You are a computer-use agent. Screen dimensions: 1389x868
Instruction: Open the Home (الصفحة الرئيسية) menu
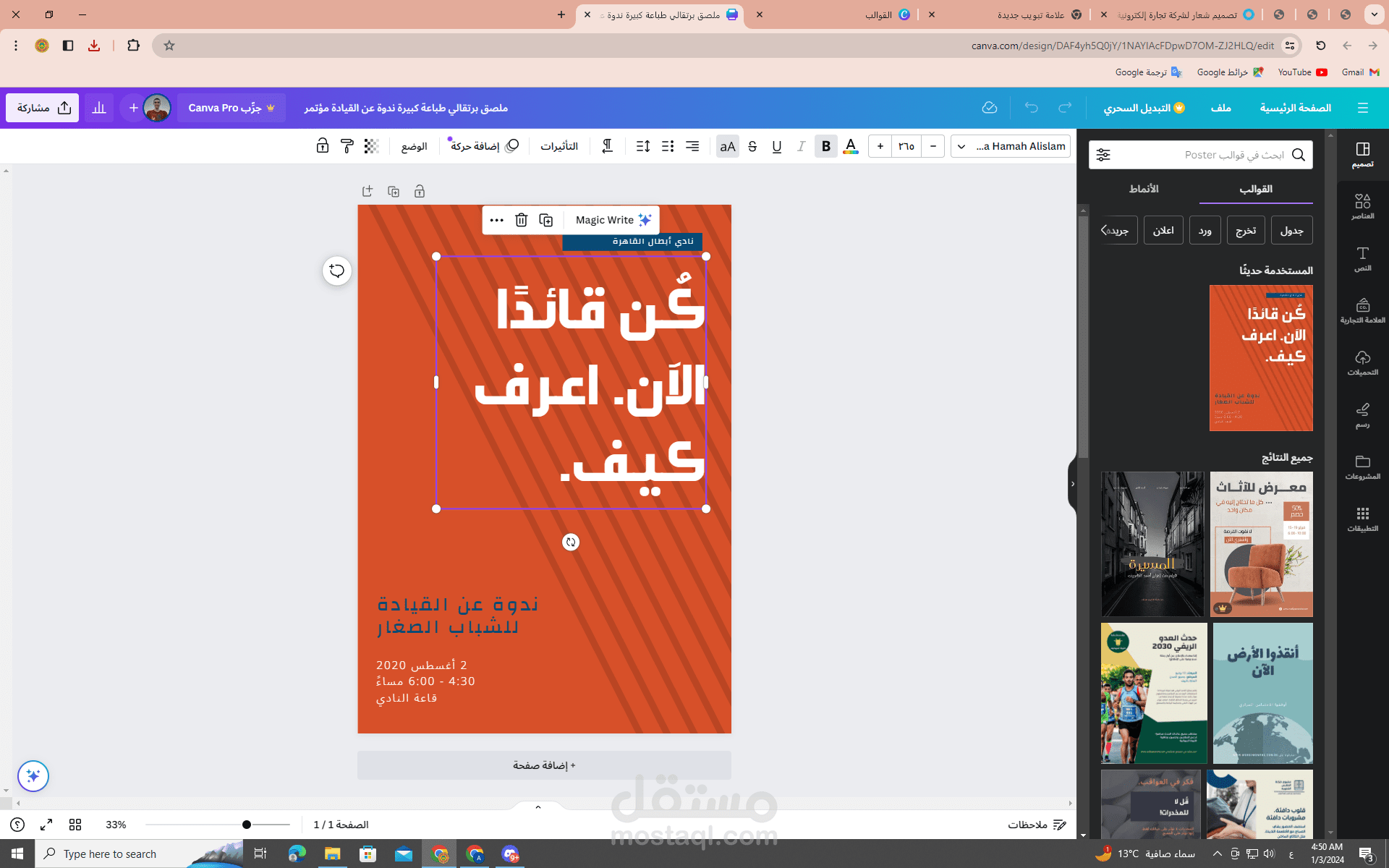pos(1295,108)
